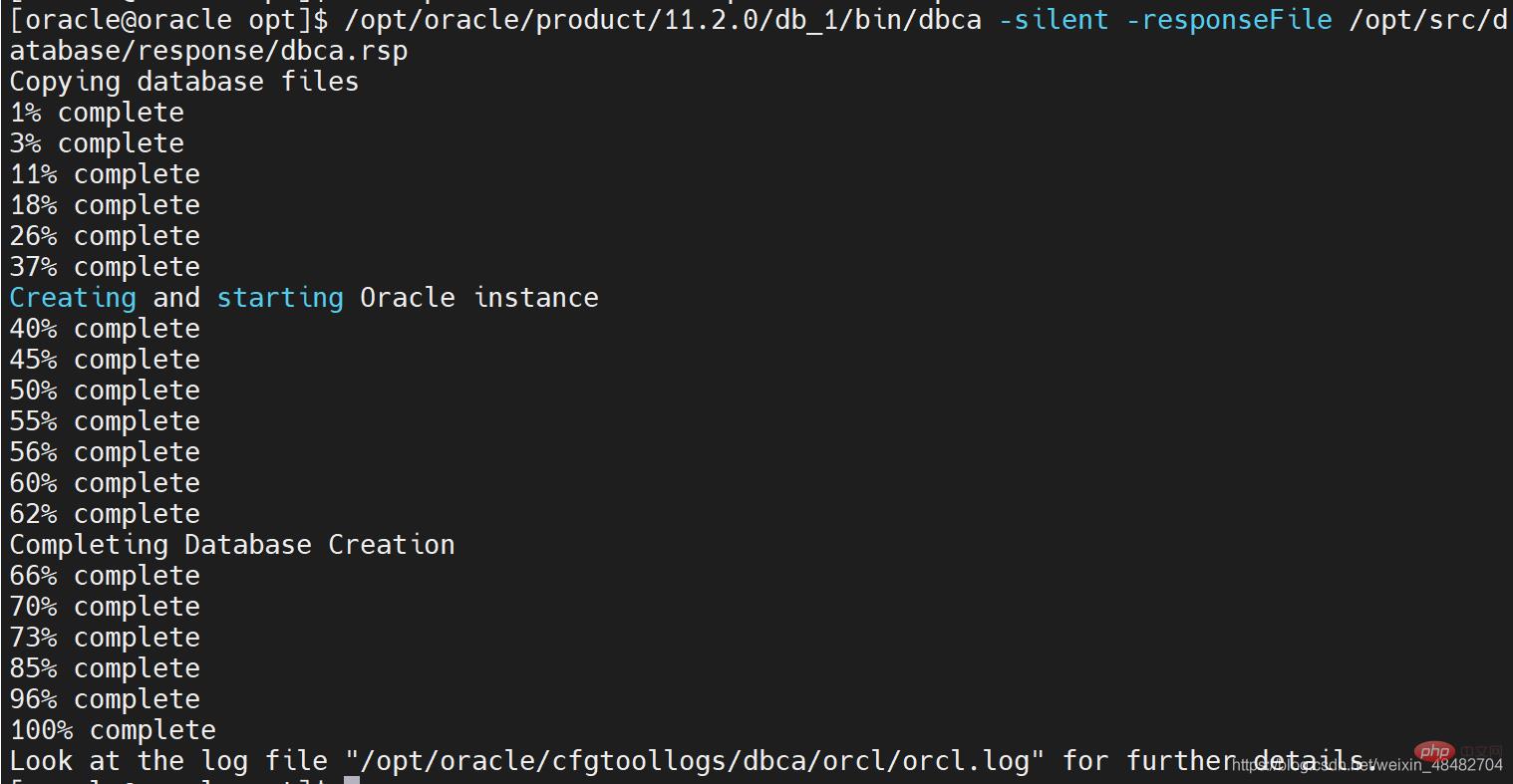Click the "85% complete" line
This screenshot has width=1513, height=784.
[105, 667]
